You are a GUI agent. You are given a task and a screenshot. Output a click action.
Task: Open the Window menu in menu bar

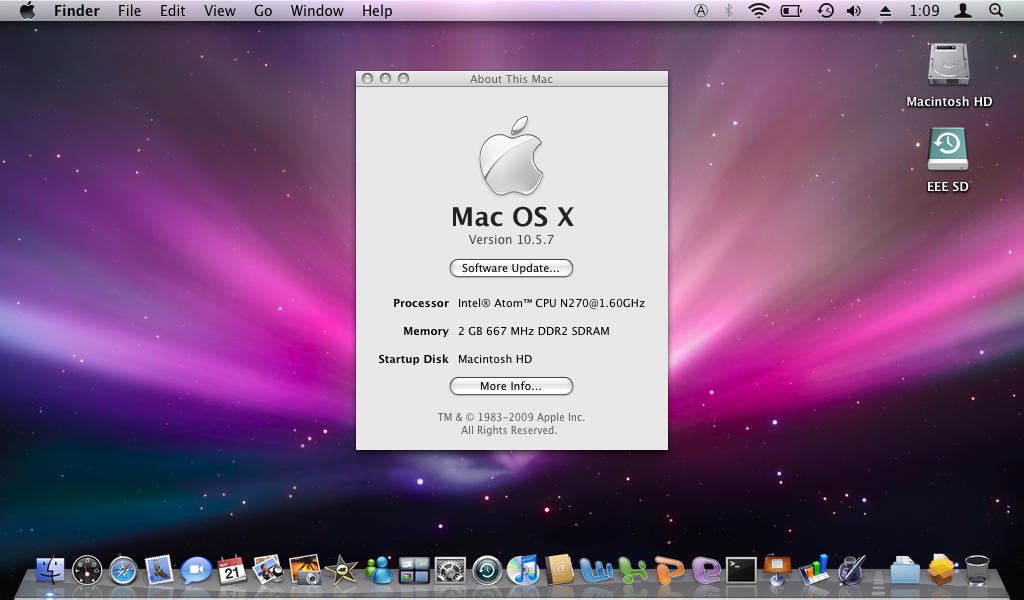click(x=317, y=11)
